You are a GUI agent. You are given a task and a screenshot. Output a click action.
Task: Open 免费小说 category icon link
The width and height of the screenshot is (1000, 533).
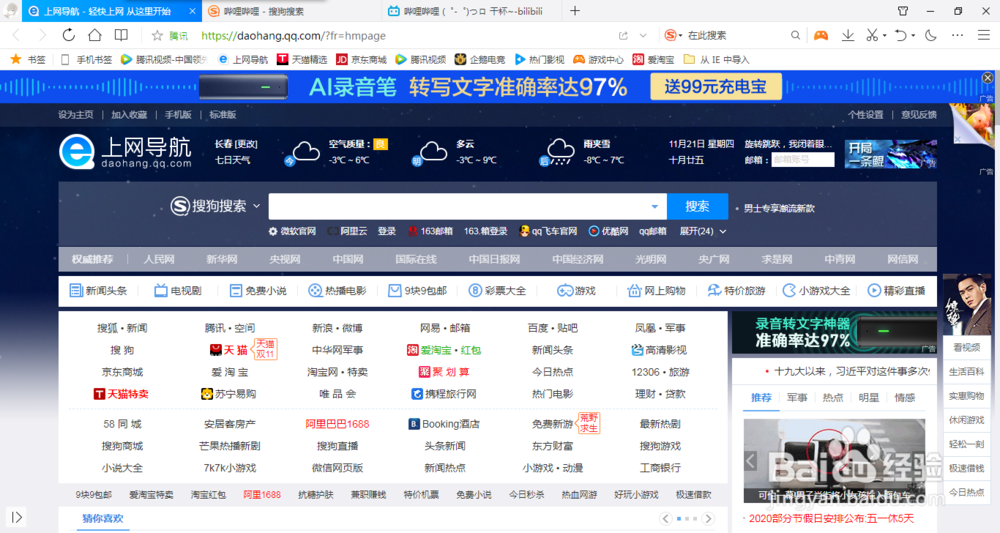coord(258,291)
